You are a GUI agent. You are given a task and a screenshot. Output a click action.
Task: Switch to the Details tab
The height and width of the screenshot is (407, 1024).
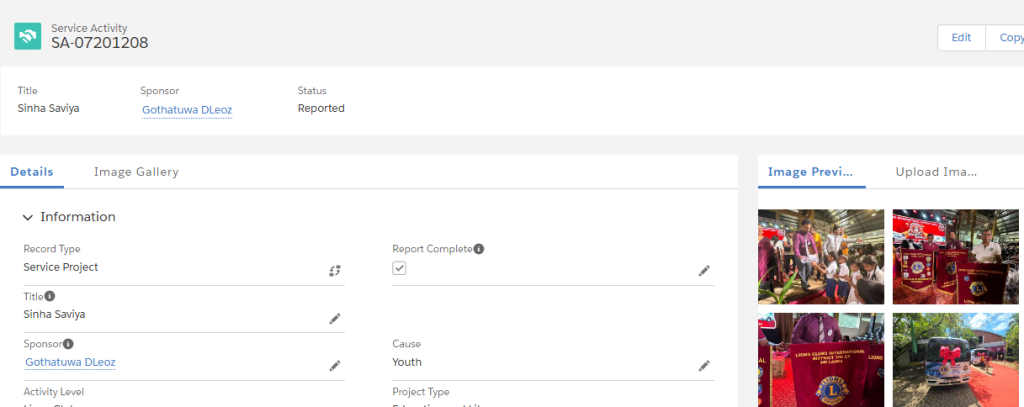[x=32, y=172]
